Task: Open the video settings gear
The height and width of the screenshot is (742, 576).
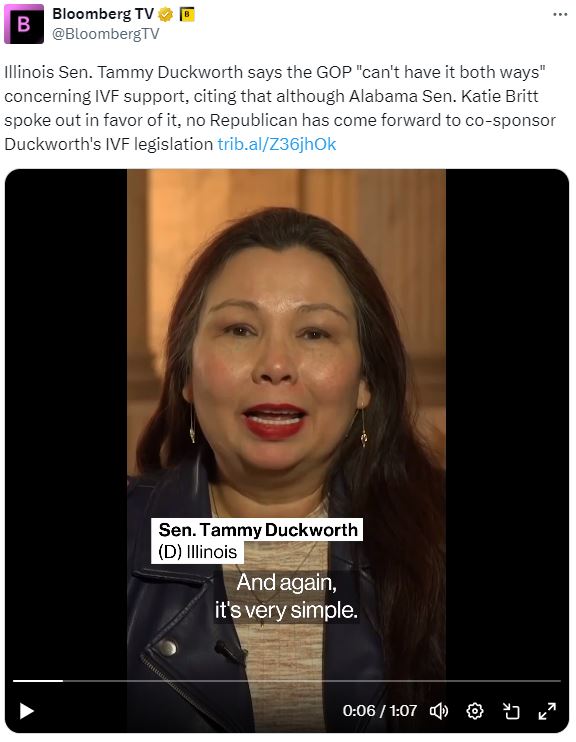Action: 475,711
